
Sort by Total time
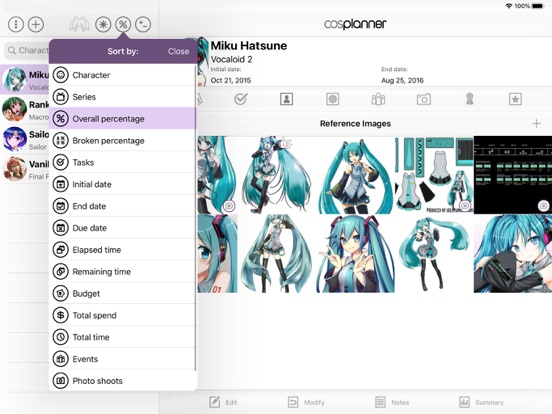tap(122, 337)
